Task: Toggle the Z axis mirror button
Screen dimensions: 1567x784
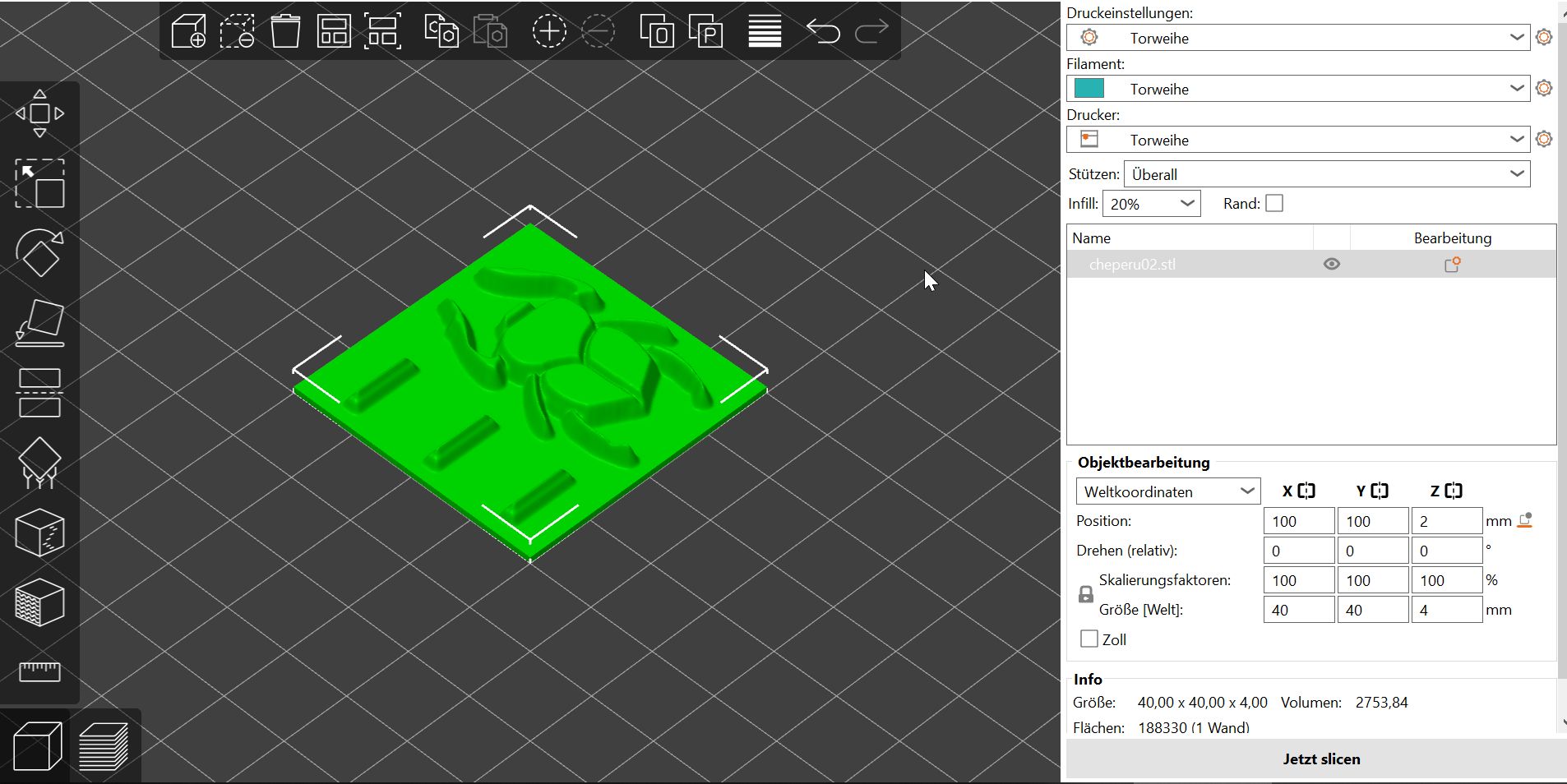Action: click(x=1454, y=491)
